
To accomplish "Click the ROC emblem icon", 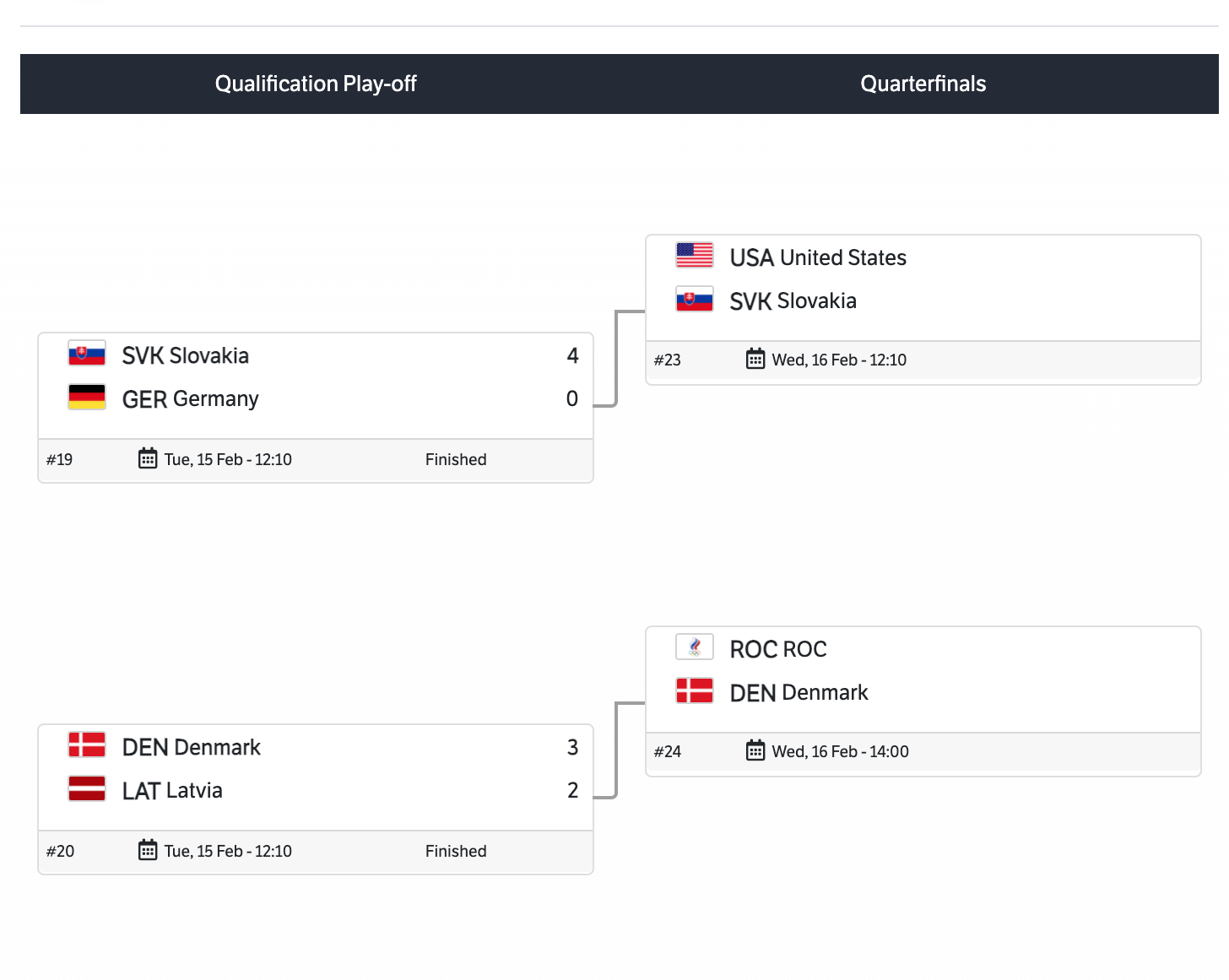I will 695,647.
